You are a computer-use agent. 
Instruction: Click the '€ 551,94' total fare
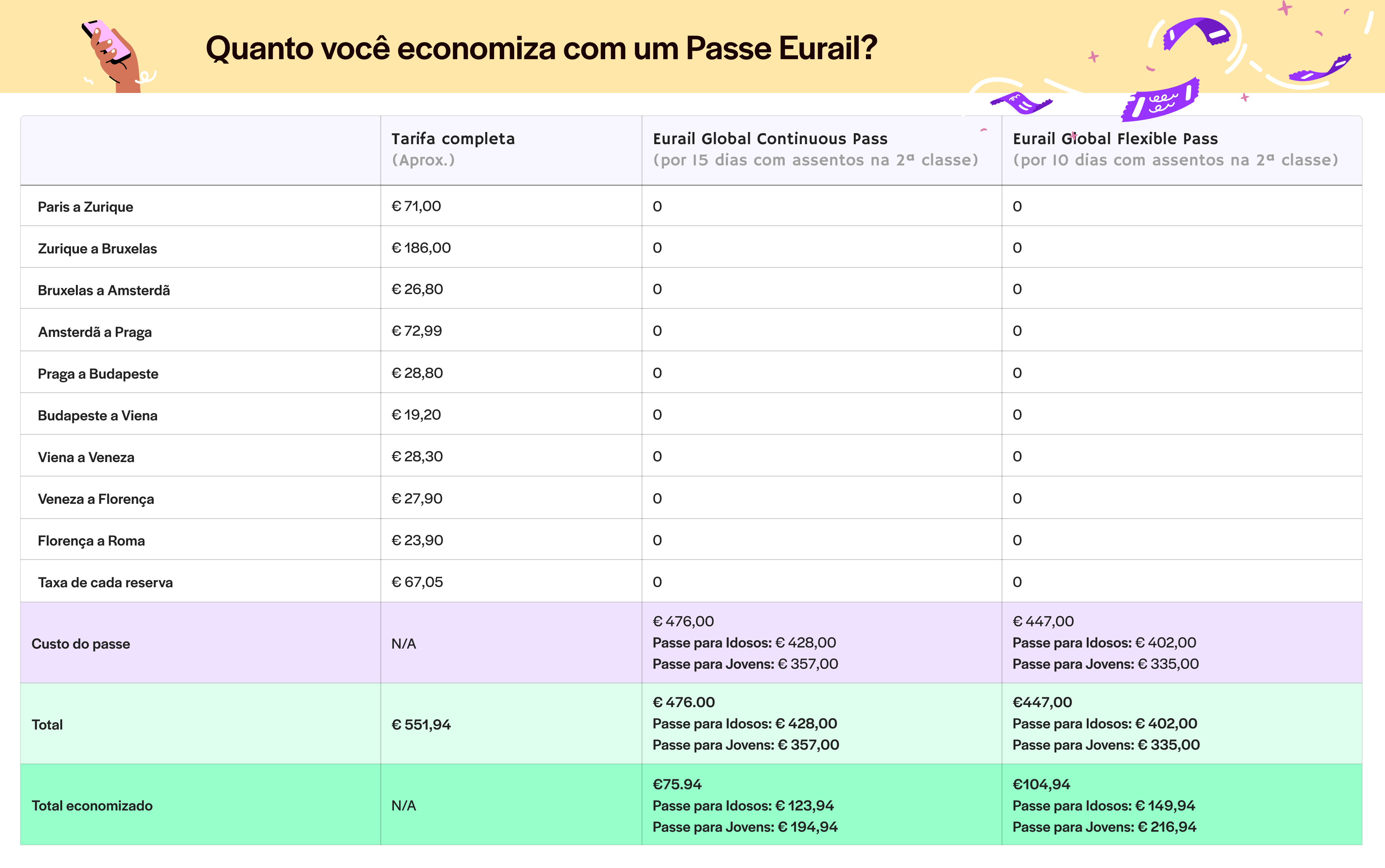pyautogui.click(x=421, y=725)
